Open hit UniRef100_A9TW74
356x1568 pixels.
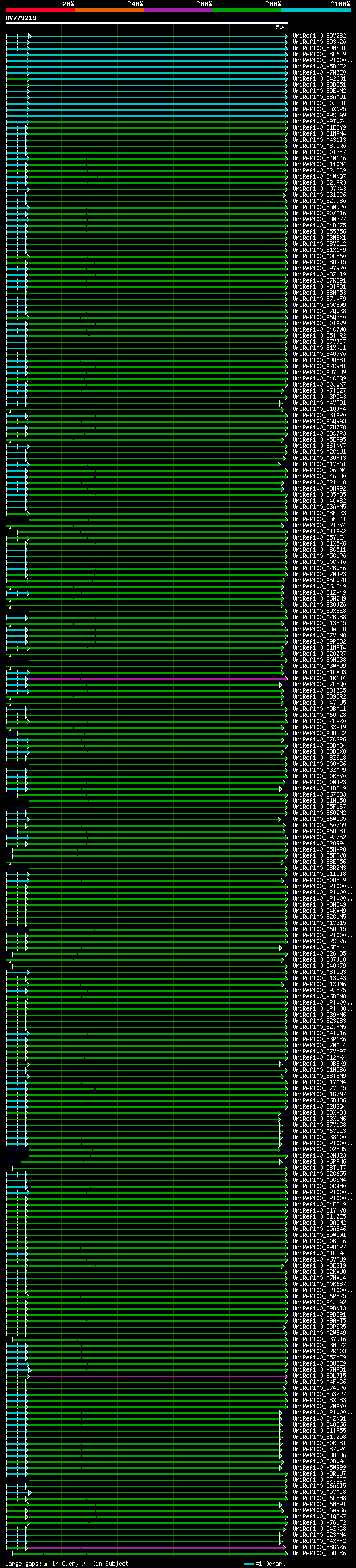pos(319,122)
